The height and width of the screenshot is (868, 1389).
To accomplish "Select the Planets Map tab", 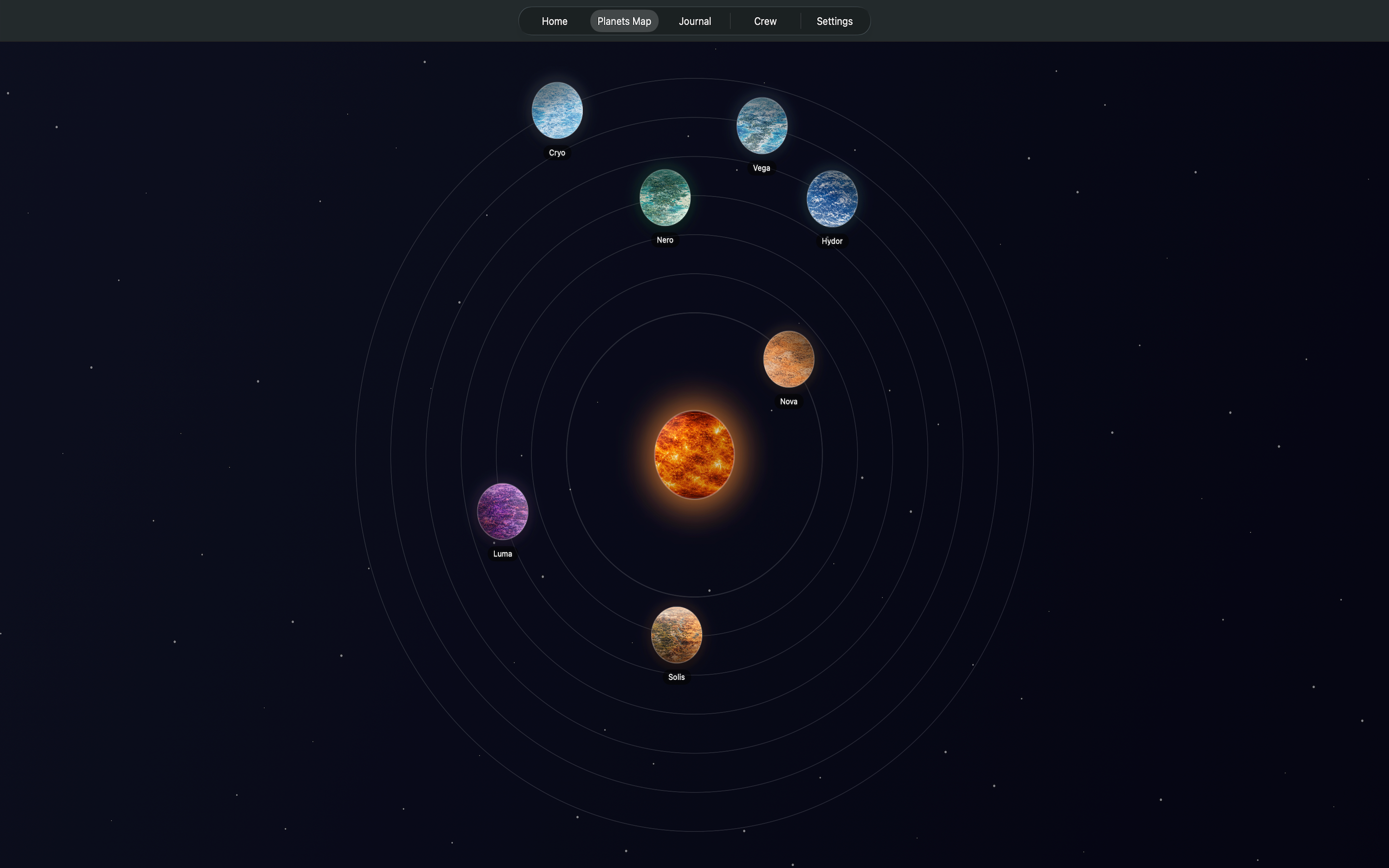I will [x=624, y=21].
